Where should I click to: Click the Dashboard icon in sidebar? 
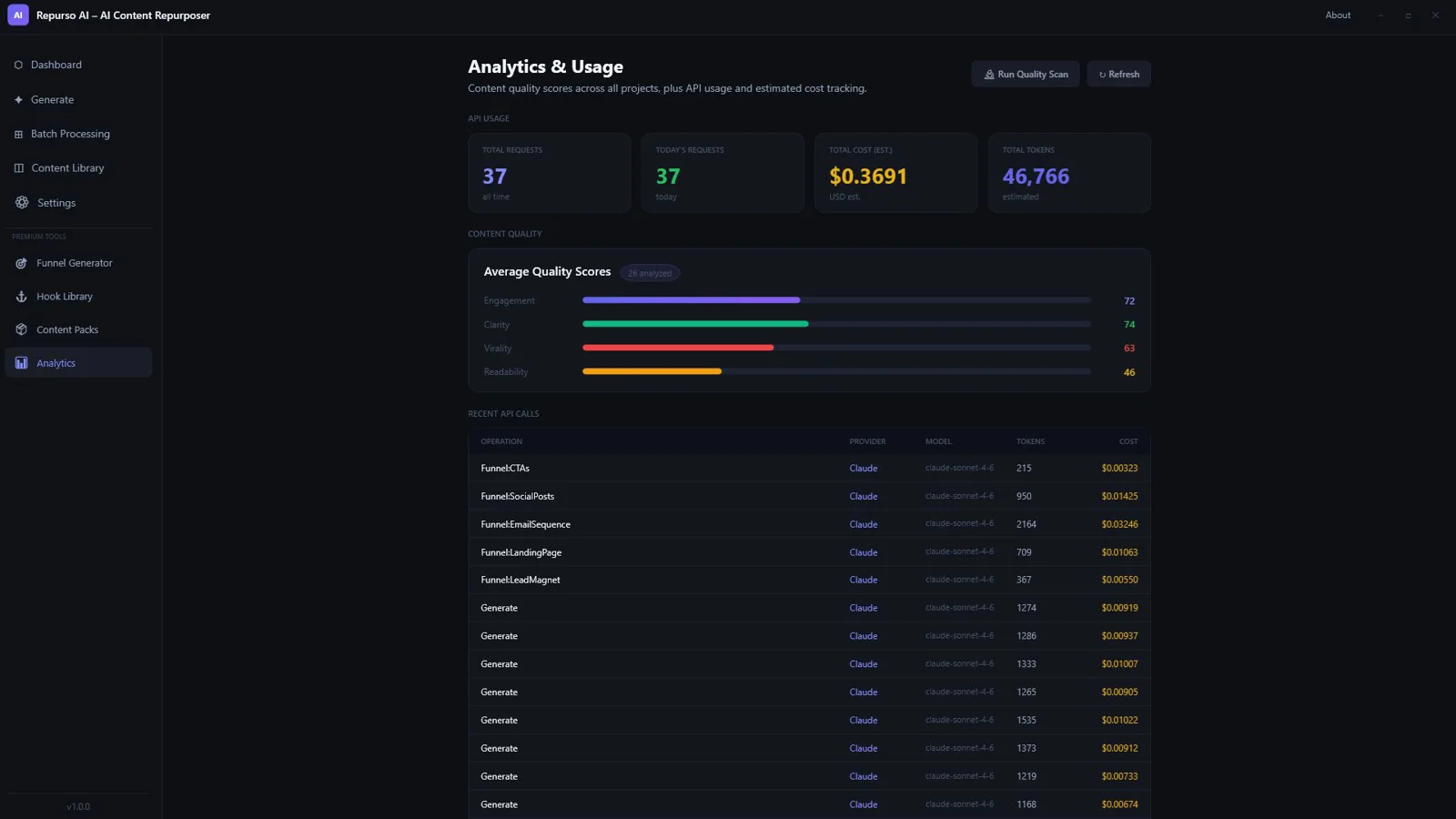[x=18, y=65]
